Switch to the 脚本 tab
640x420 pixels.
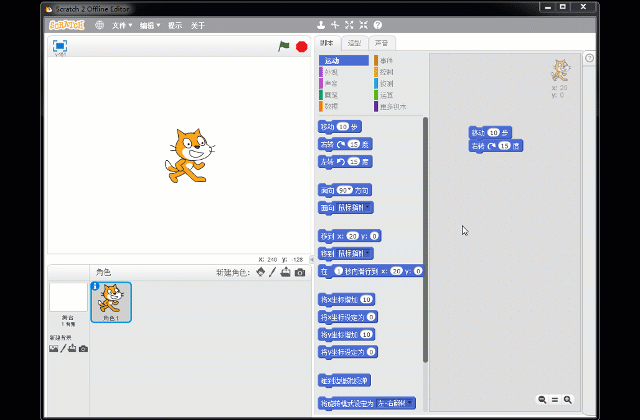coord(327,43)
